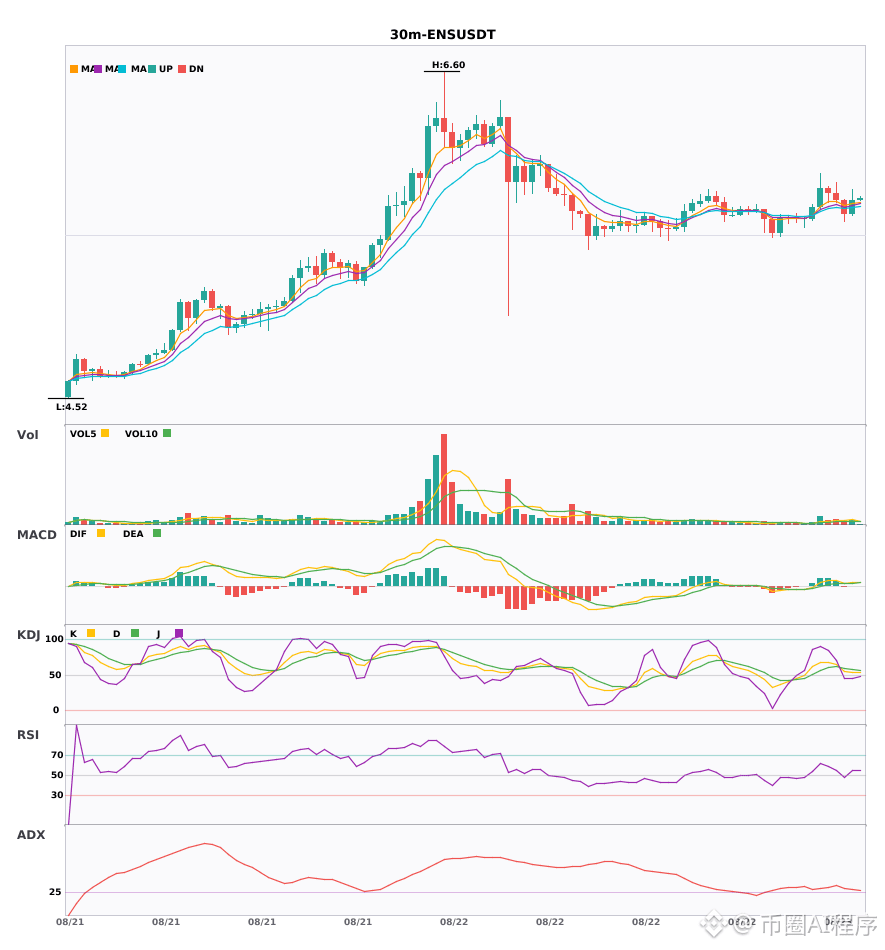This screenshot has width=885, height=950.
Task: Click the RSI axis value 70
Action: (57, 755)
